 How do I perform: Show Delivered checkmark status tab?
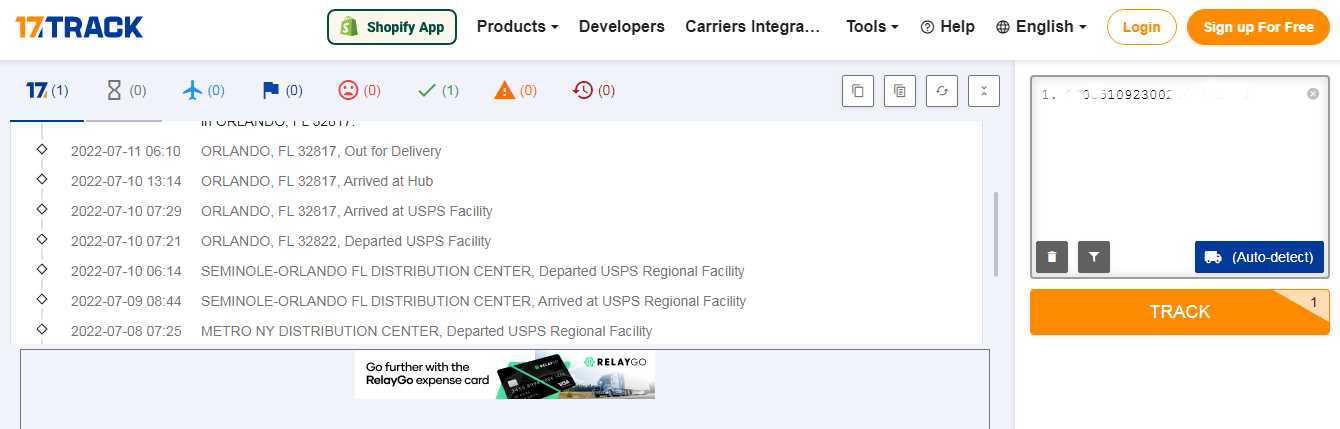[x=438, y=91]
